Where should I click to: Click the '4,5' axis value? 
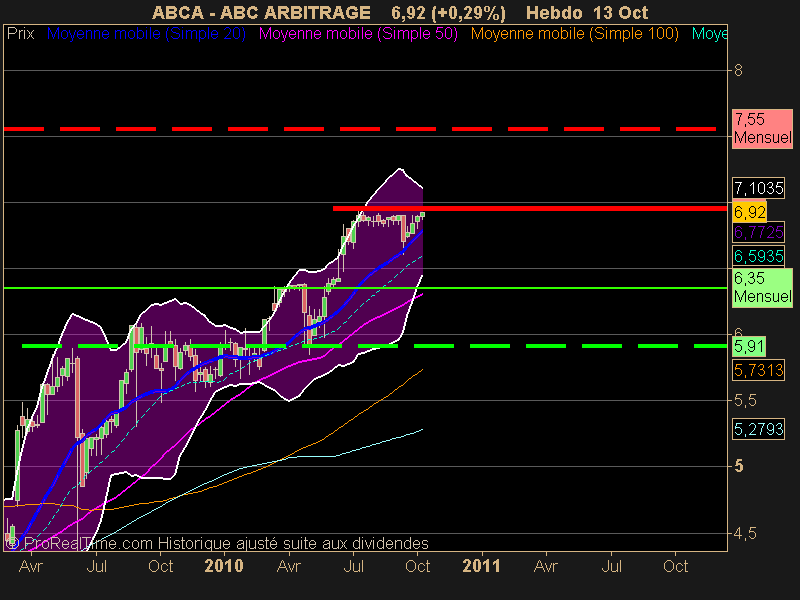(x=745, y=534)
